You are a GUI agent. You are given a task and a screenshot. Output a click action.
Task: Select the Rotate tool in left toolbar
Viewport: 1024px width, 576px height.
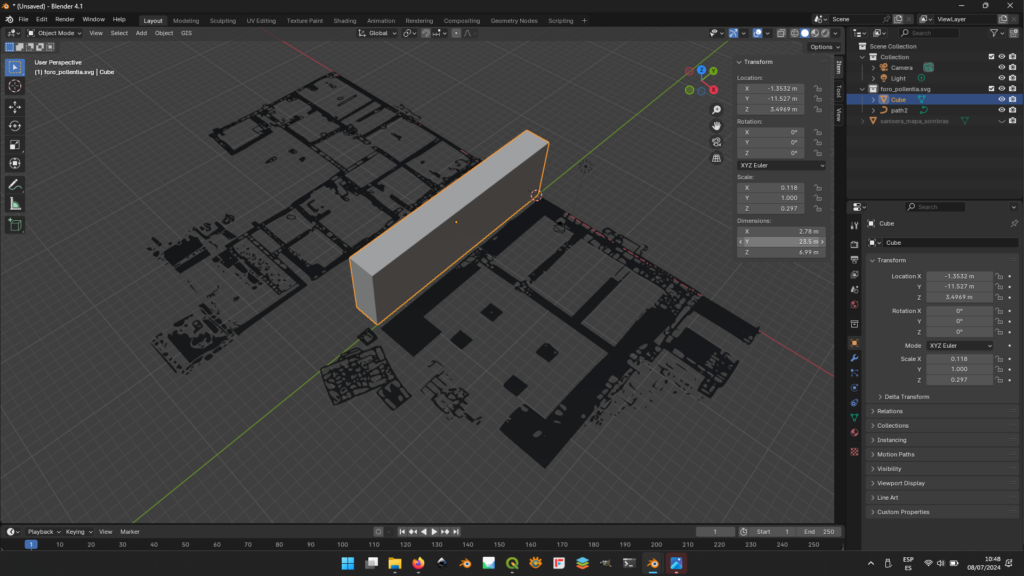click(15, 125)
